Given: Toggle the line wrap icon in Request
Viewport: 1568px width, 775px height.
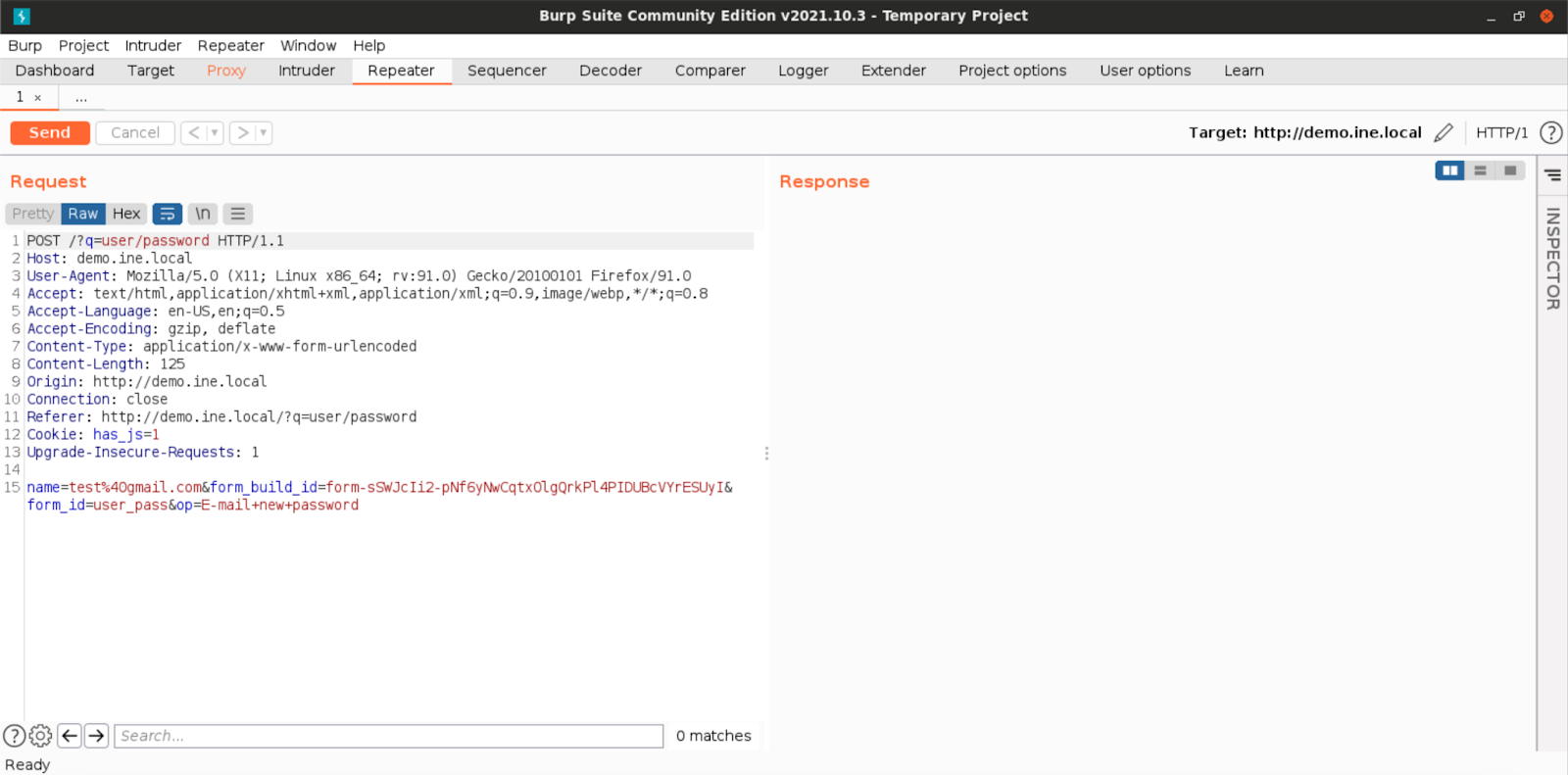Looking at the screenshot, I should tap(168, 214).
